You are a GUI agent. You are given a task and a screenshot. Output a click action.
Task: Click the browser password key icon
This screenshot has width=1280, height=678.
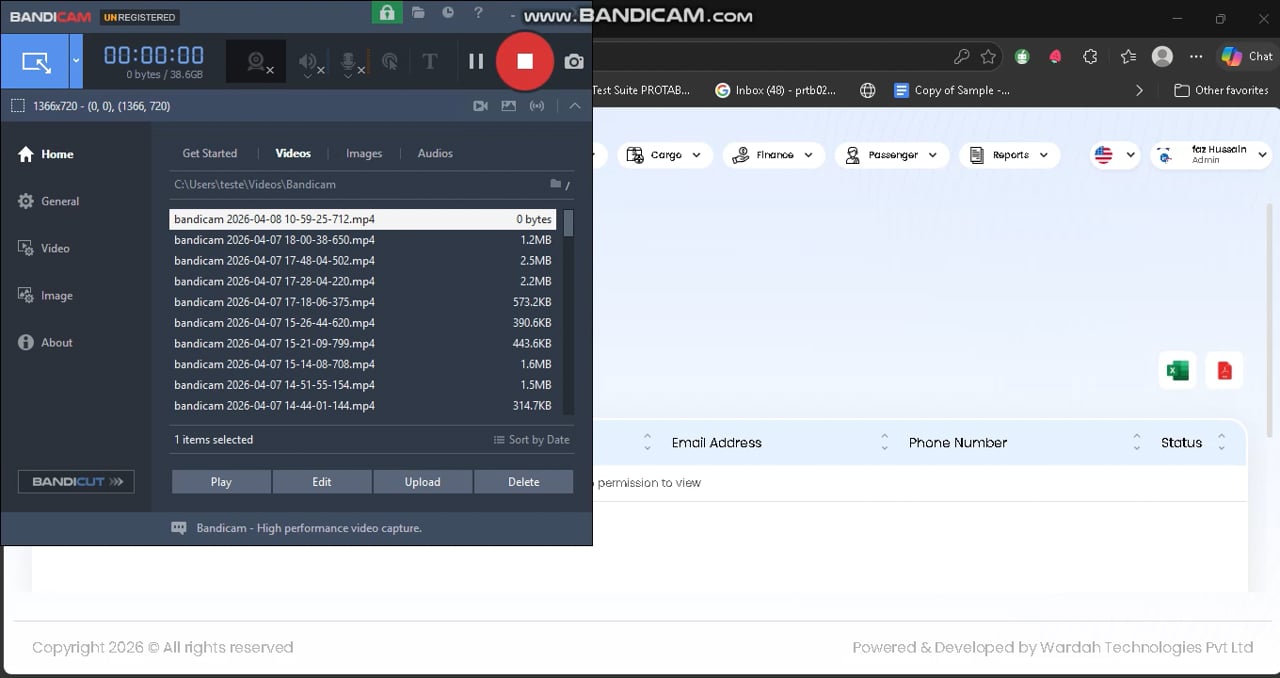click(962, 57)
